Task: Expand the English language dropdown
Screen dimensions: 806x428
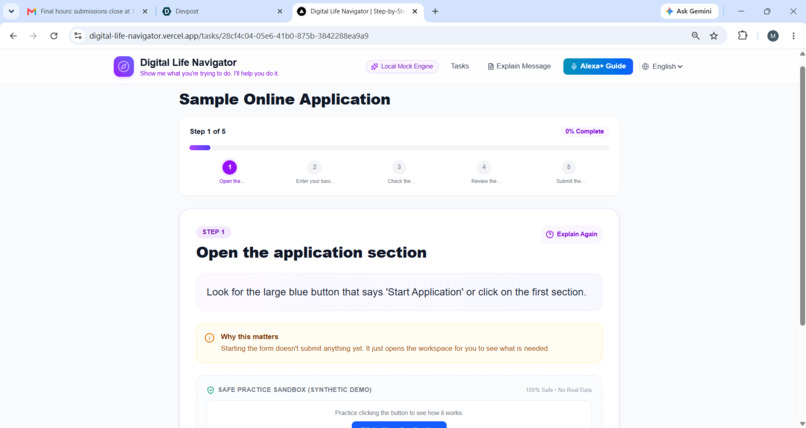Action: (662, 66)
